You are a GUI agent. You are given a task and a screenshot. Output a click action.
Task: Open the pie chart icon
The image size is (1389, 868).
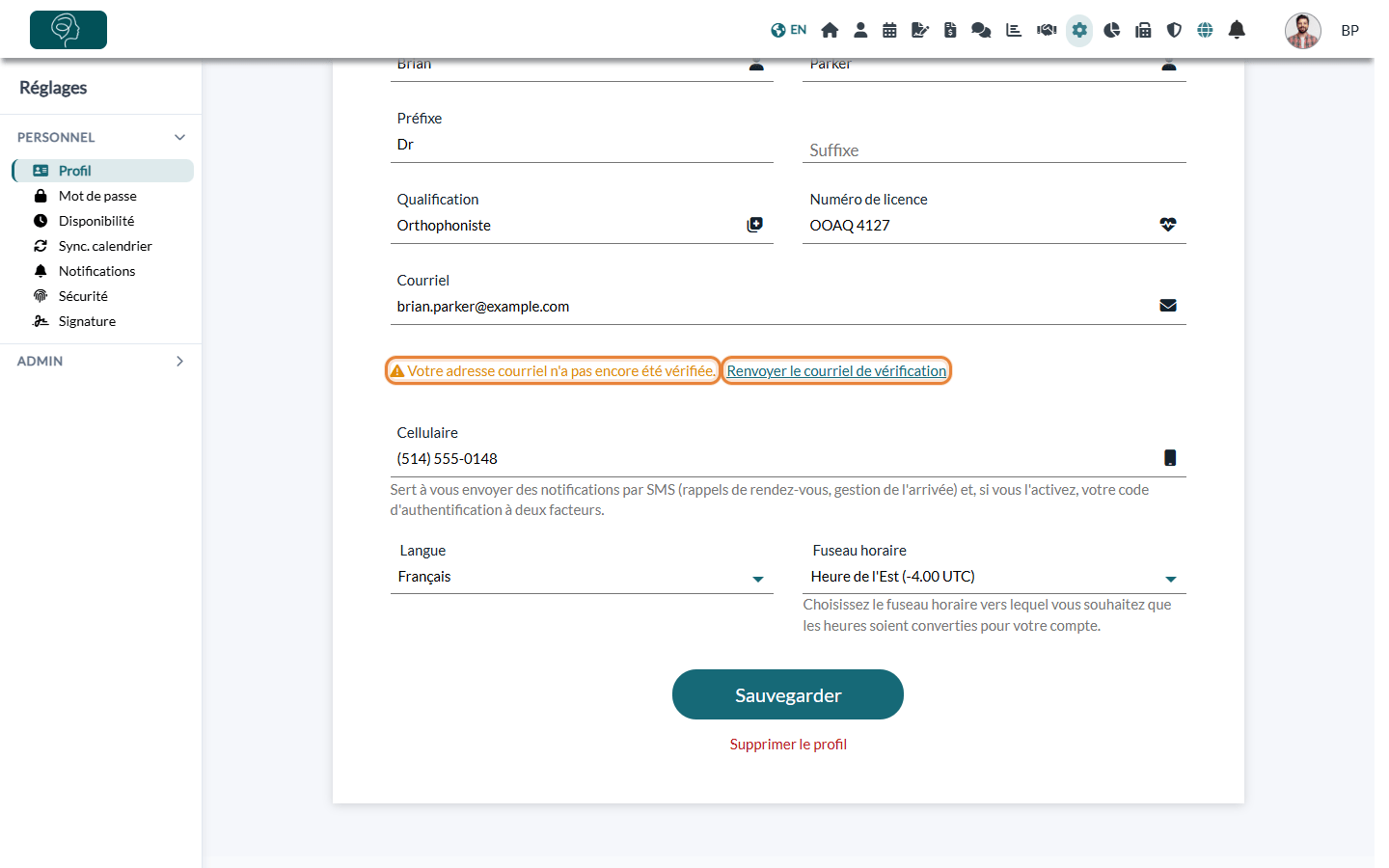pos(1112,30)
